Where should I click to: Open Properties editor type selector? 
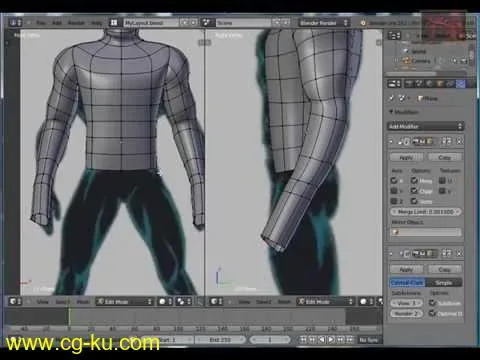point(394,84)
